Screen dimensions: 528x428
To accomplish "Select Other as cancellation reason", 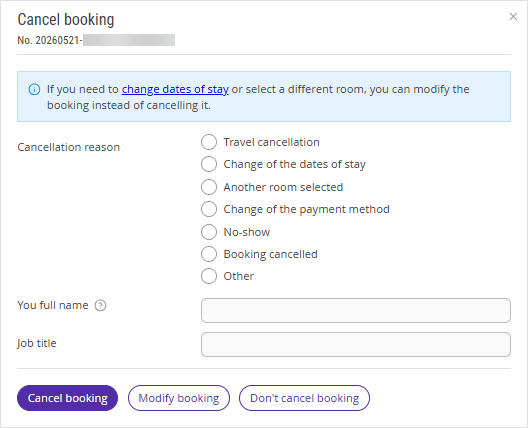I will click(209, 276).
